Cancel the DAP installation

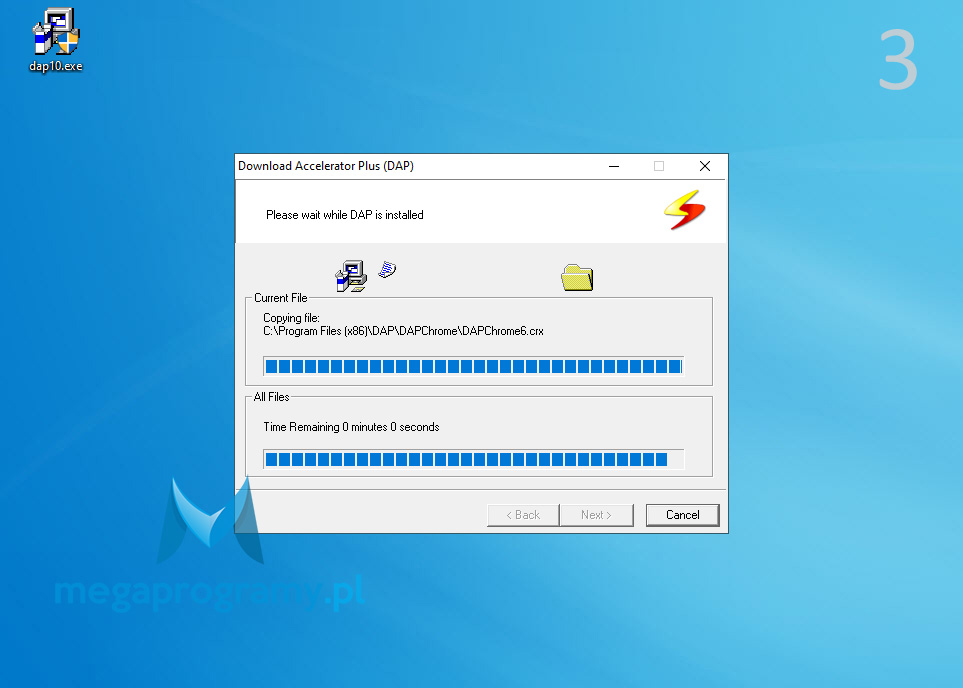click(x=682, y=515)
